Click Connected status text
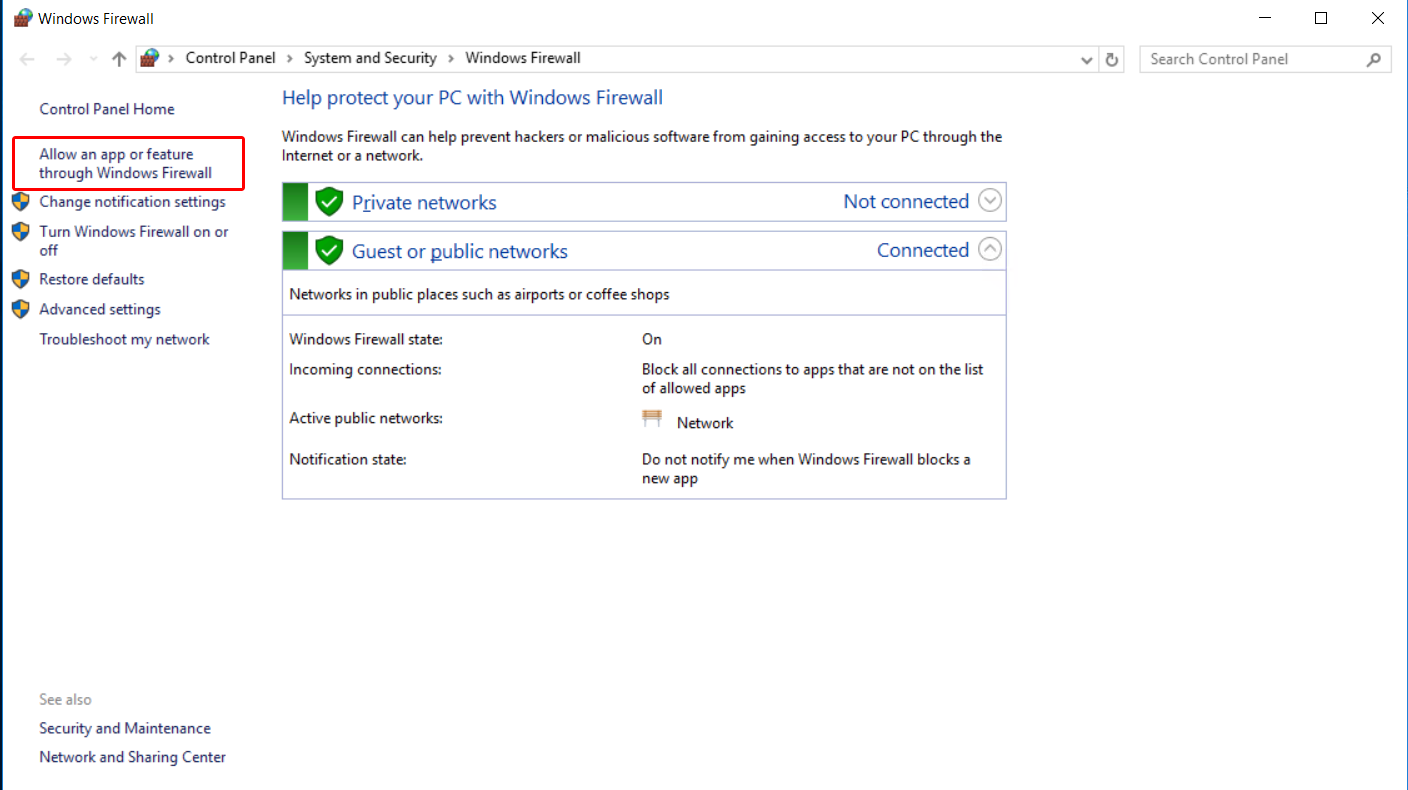 point(923,250)
